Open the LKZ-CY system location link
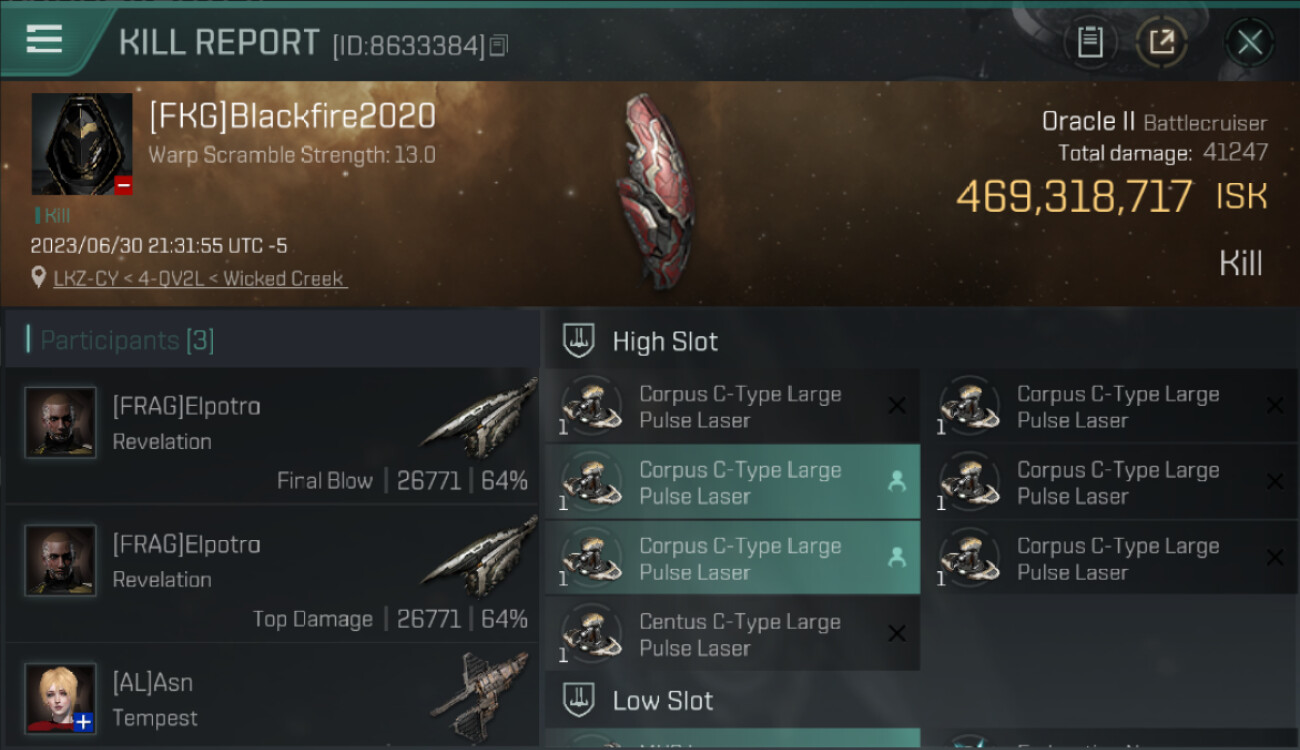 pyautogui.click(x=200, y=279)
